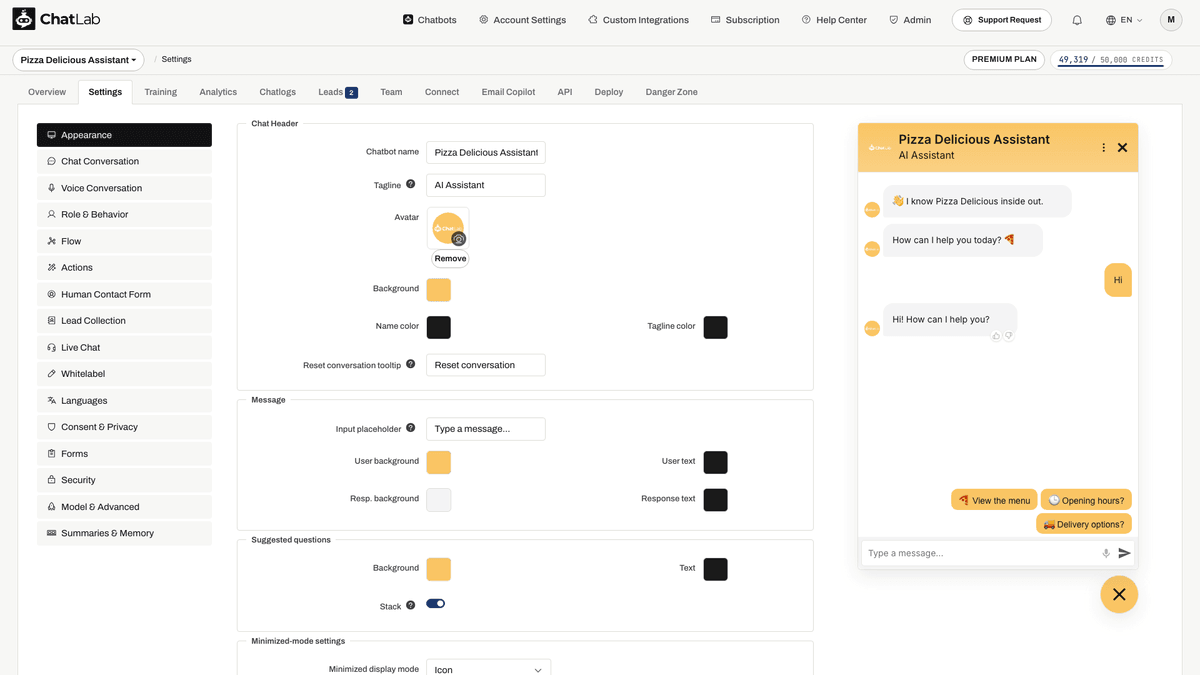Image resolution: width=1200 pixels, height=675 pixels.
Task: Open the Whitelabel settings section
Action: pos(124,374)
